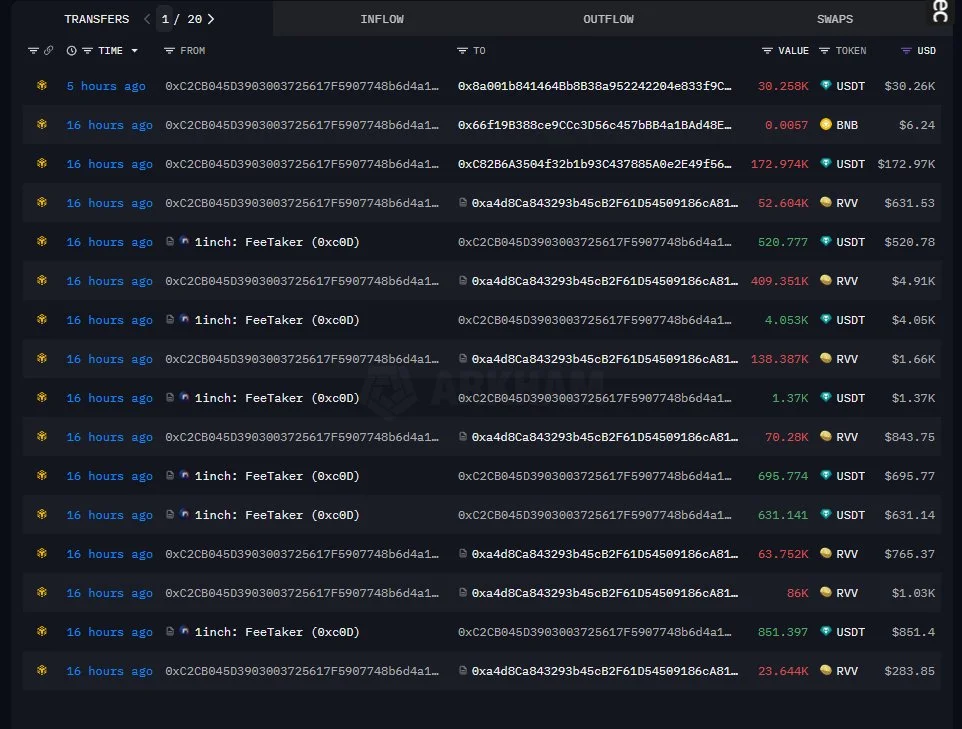Open the FROM column filter
Screen dimensions: 962x729
click(x=170, y=51)
